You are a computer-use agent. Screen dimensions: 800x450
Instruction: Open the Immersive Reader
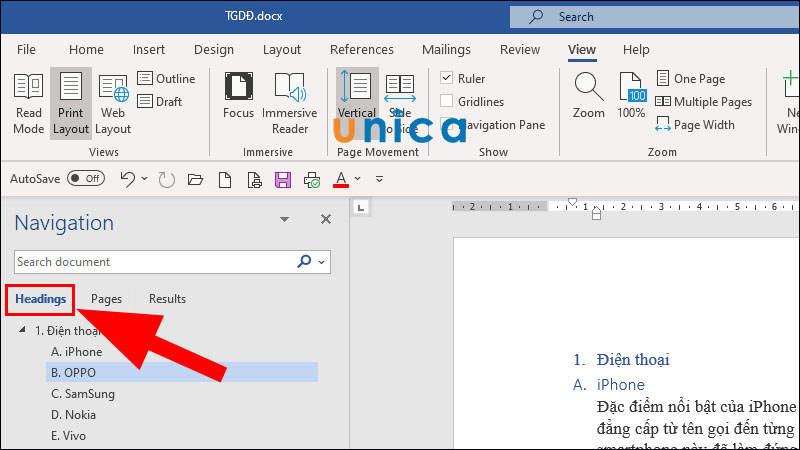pyautogui.click(x=290, y=103)
